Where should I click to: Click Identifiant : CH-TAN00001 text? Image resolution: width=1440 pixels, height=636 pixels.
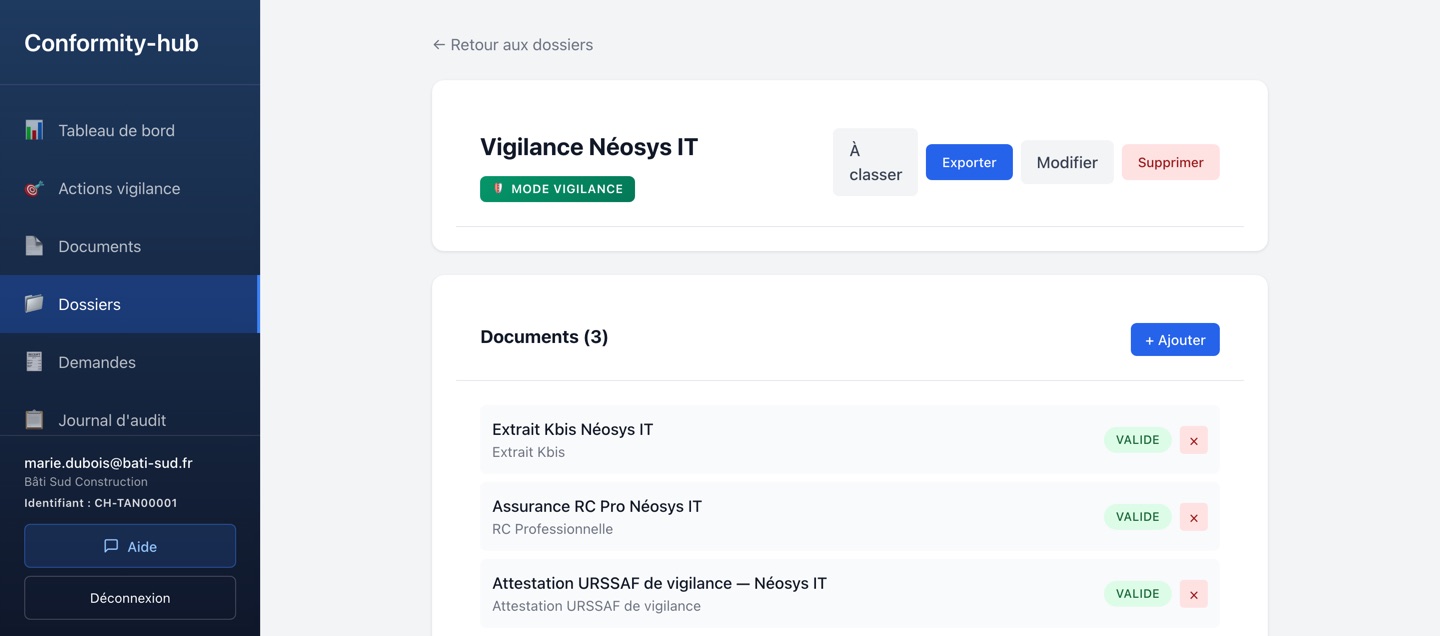[101, 503]
